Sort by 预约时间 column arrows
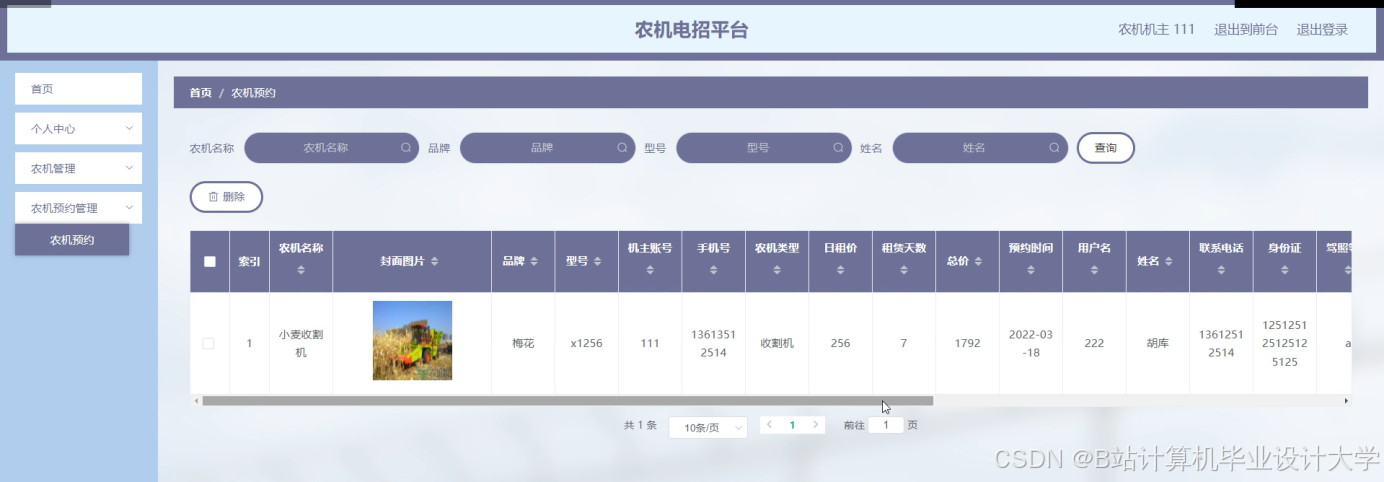The height and width of the screenshot is (482, 1384). [x=1030, y=270]
